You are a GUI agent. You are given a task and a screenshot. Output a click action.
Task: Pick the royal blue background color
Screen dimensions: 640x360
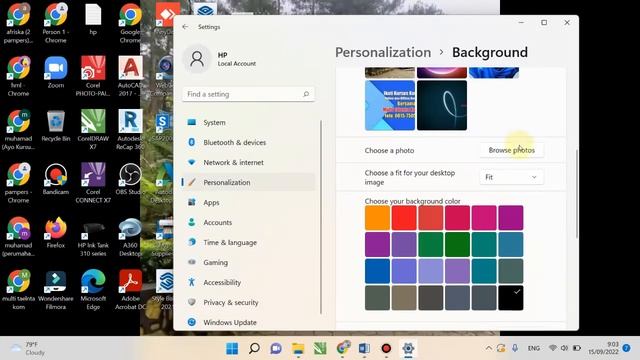pos(377,271)
